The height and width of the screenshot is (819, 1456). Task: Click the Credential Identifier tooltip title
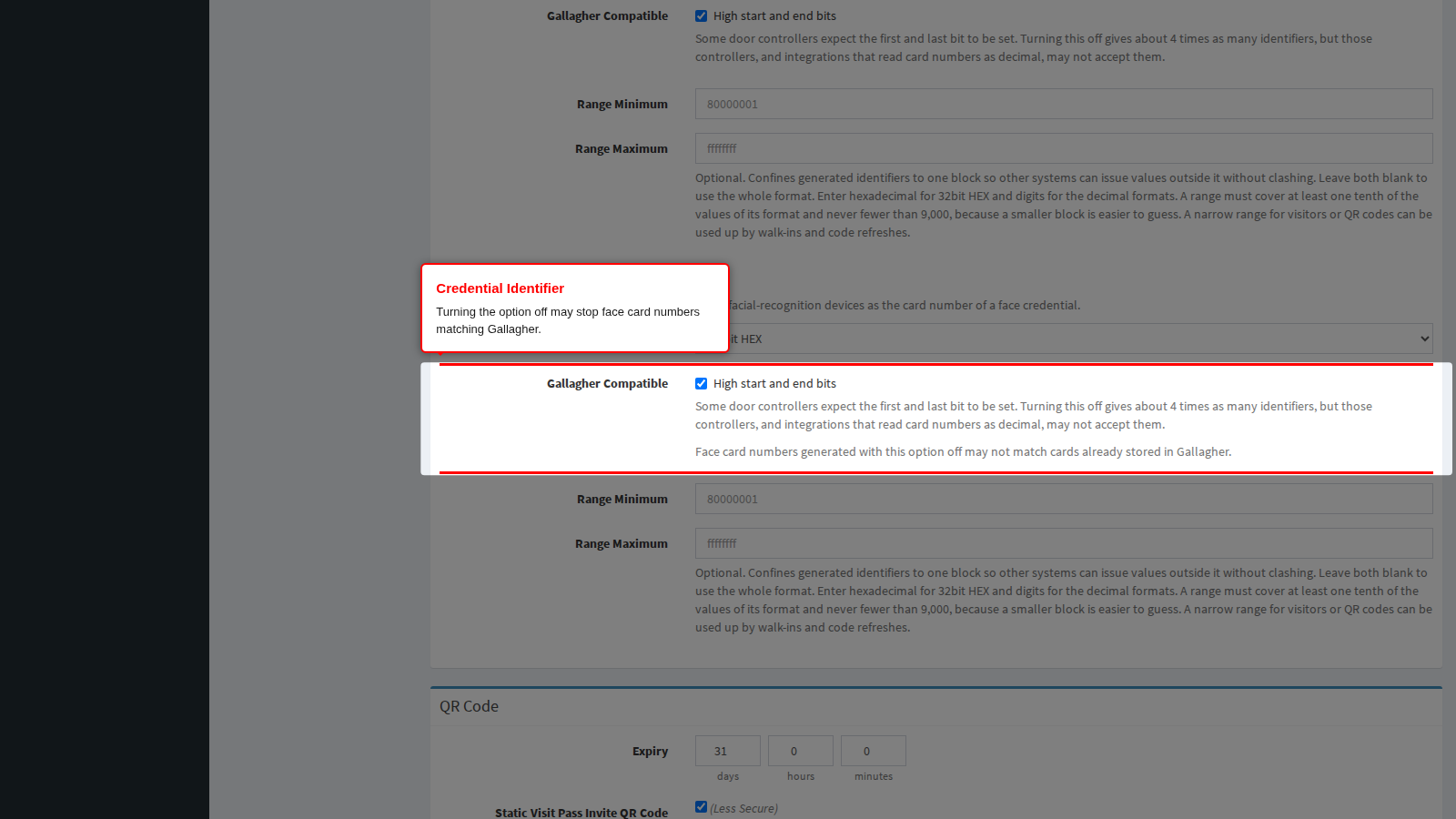click(x=500, y=288)
